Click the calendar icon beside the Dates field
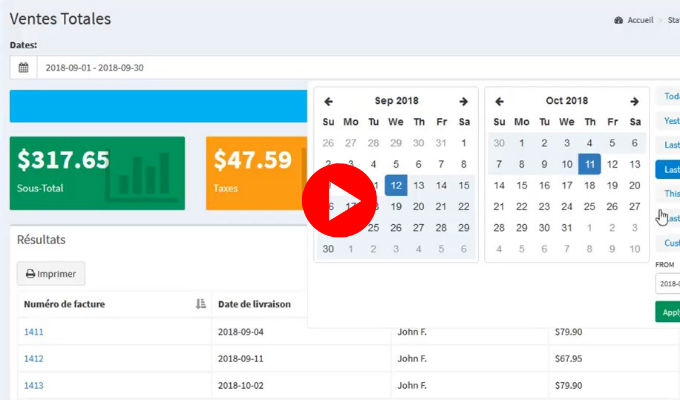 [x=23, y=68]
